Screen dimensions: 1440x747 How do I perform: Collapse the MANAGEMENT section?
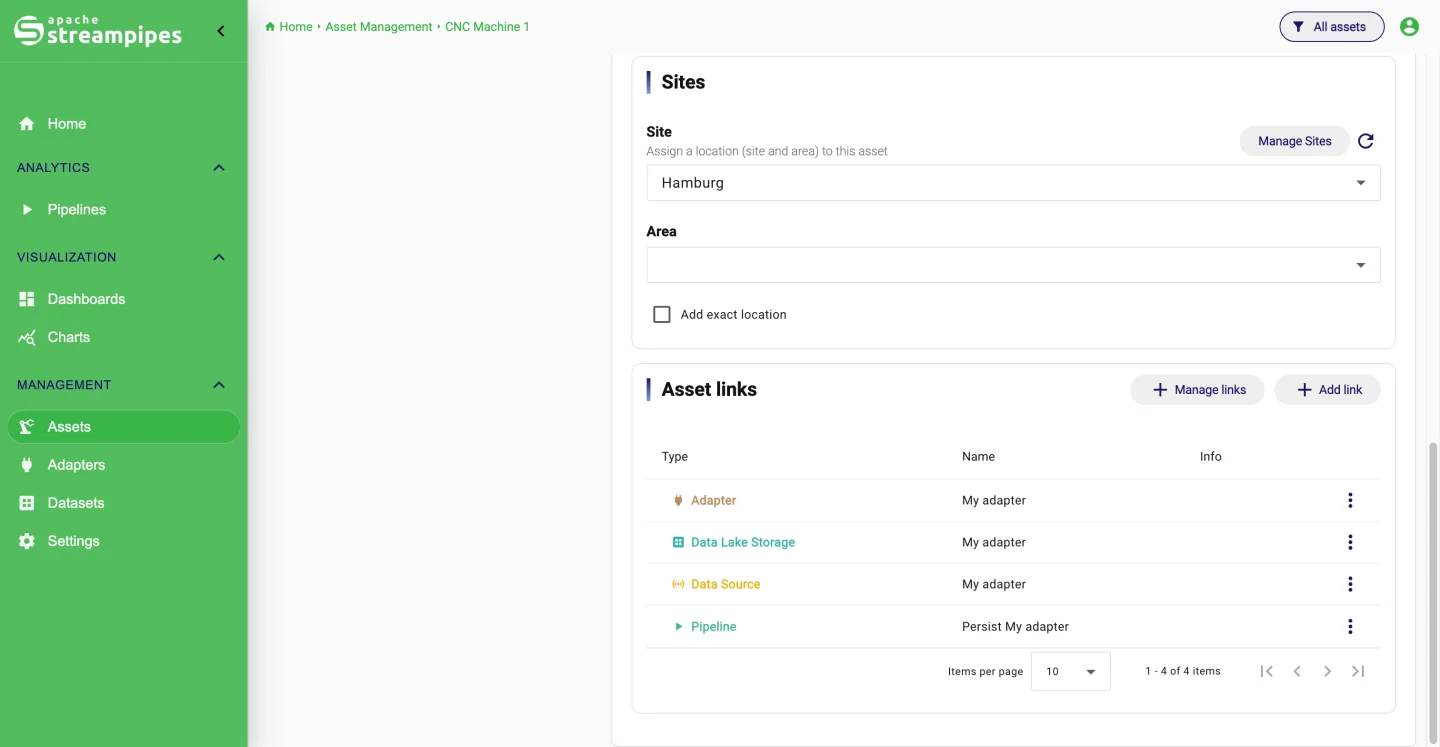pyautogui.click(x=219, y=385)
